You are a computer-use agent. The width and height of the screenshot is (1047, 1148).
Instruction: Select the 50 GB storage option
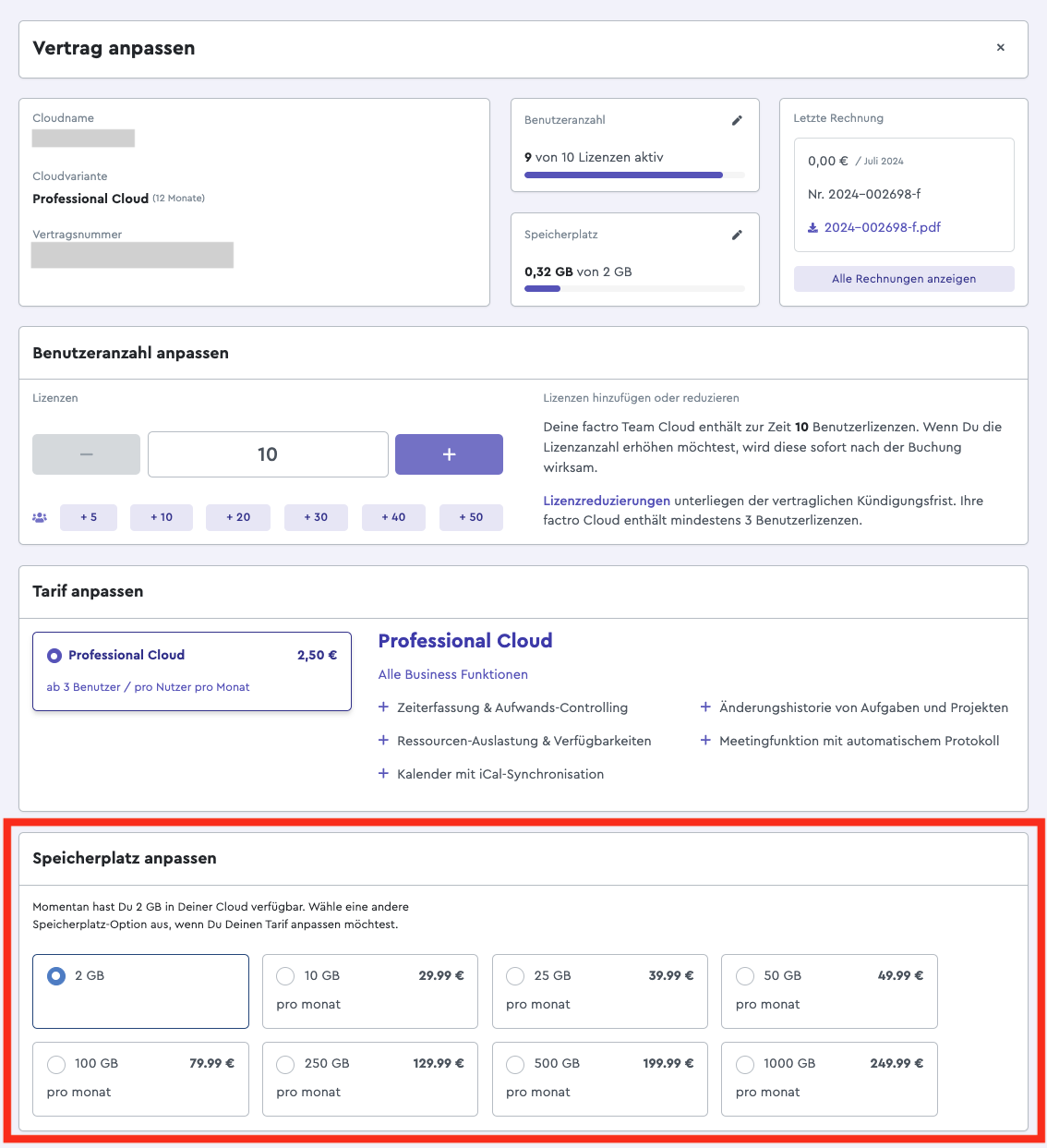tap(829, 991)
